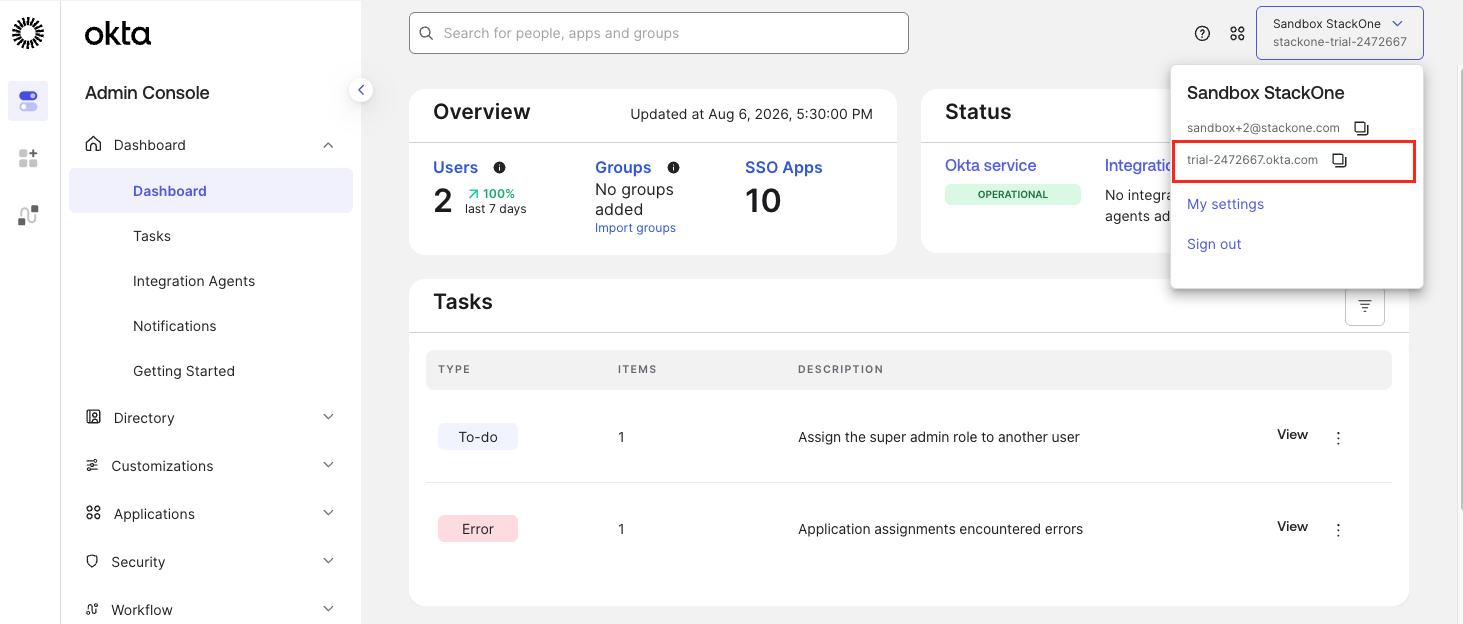Toggle the Sandbox StackOne account dropdown

pos(1340,33)
